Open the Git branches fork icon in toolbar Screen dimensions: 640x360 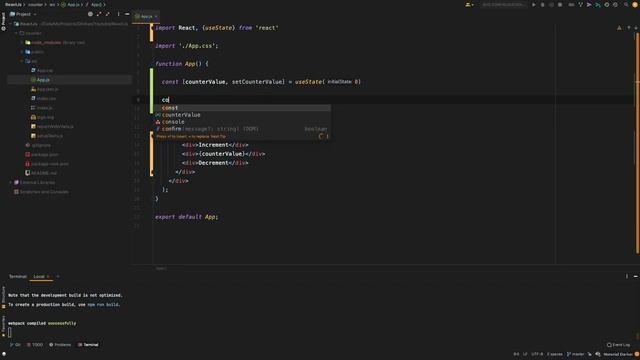(x=580, y=5)
